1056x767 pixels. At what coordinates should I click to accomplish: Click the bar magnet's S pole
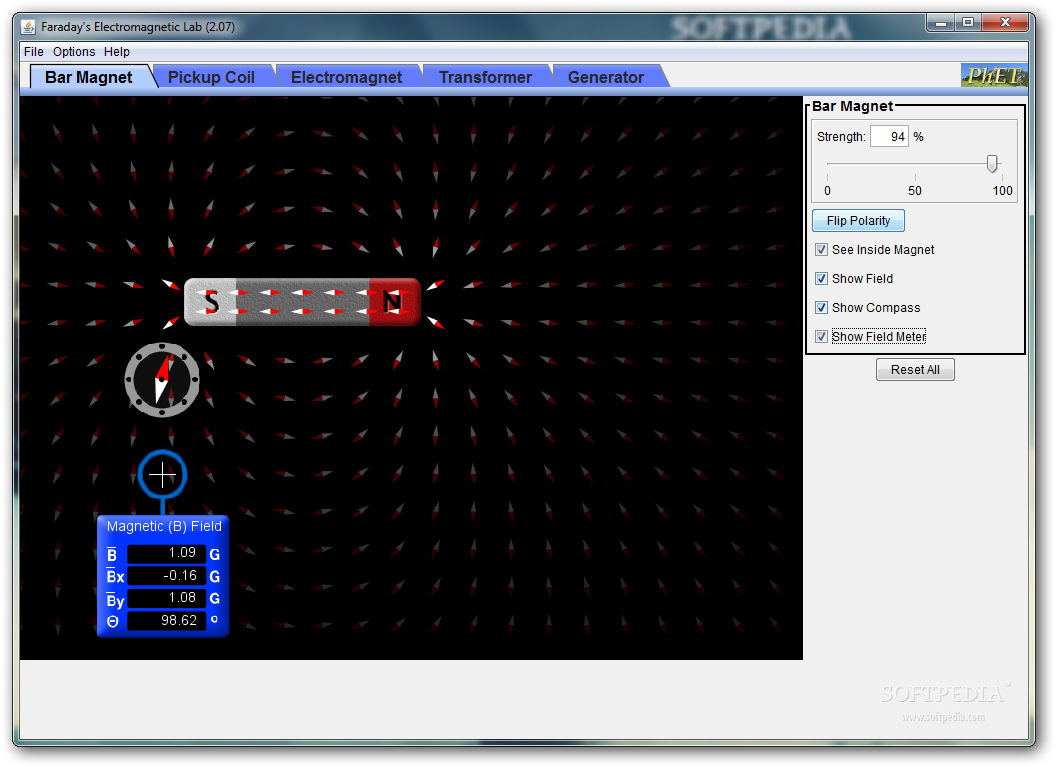pyautogui.click(x=211, y=302)
